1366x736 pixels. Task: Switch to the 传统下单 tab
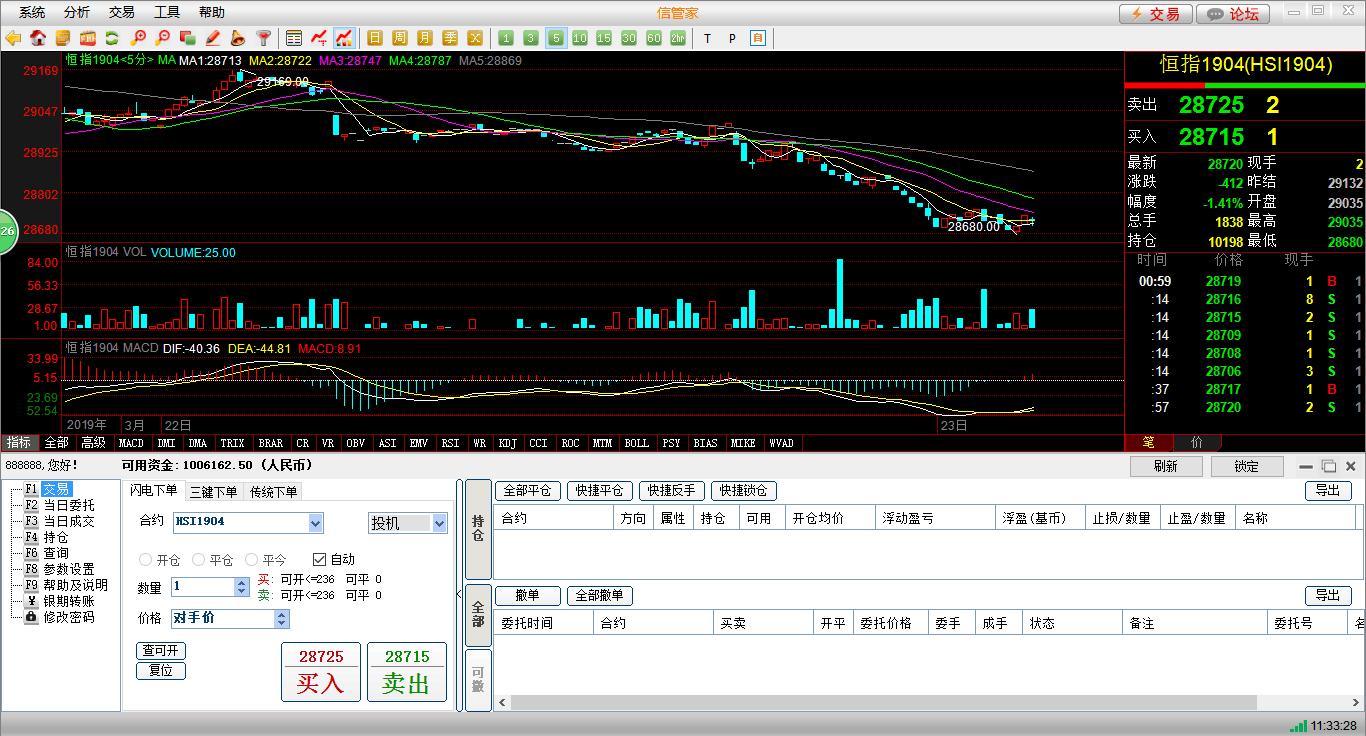click(x=274, y=491)
